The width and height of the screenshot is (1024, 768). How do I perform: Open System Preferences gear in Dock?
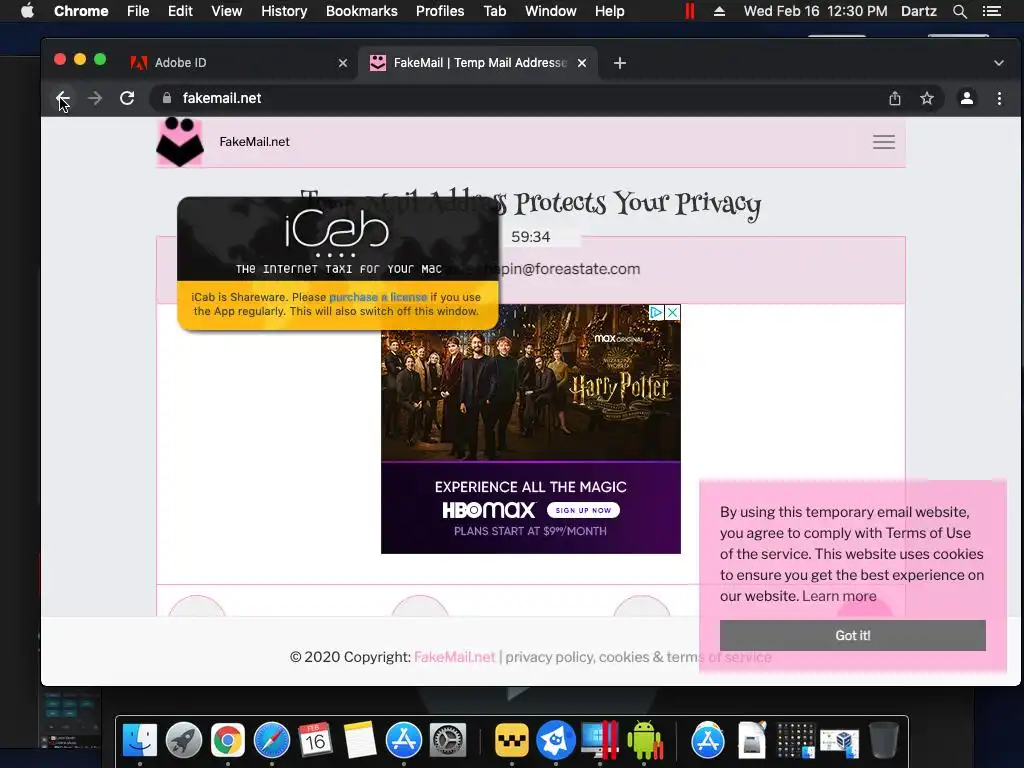pyautogui.click(x=448, y=741)
